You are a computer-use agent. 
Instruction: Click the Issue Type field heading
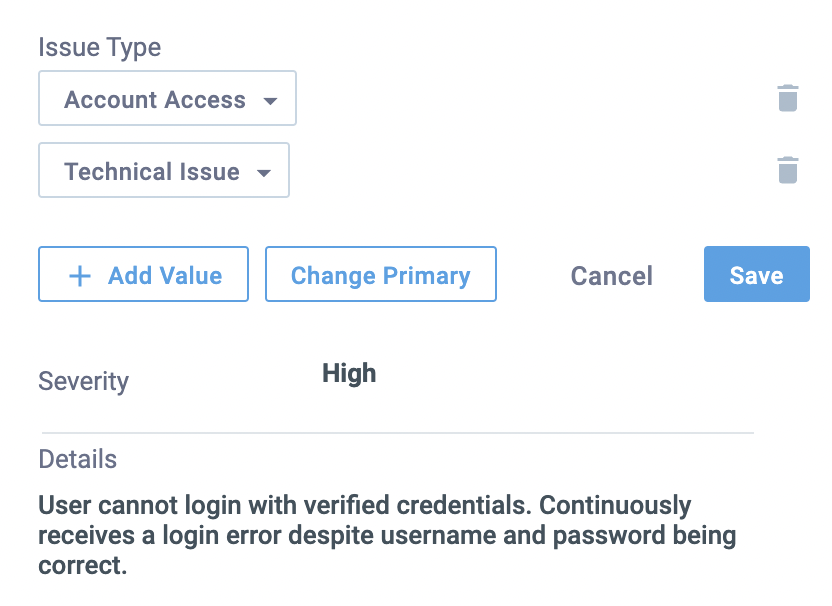pyautogui.click(x=99, y=48)
